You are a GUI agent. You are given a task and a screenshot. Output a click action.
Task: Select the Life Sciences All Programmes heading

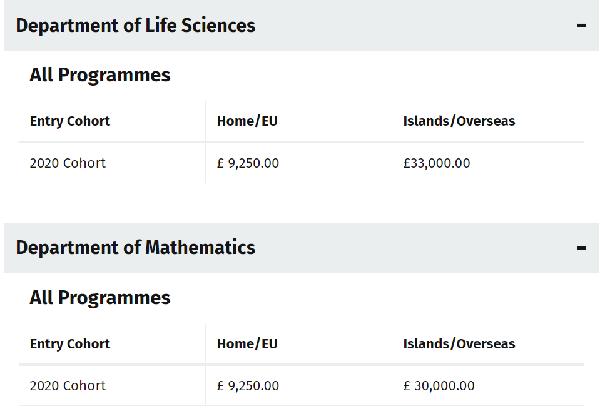pos(100,75)
